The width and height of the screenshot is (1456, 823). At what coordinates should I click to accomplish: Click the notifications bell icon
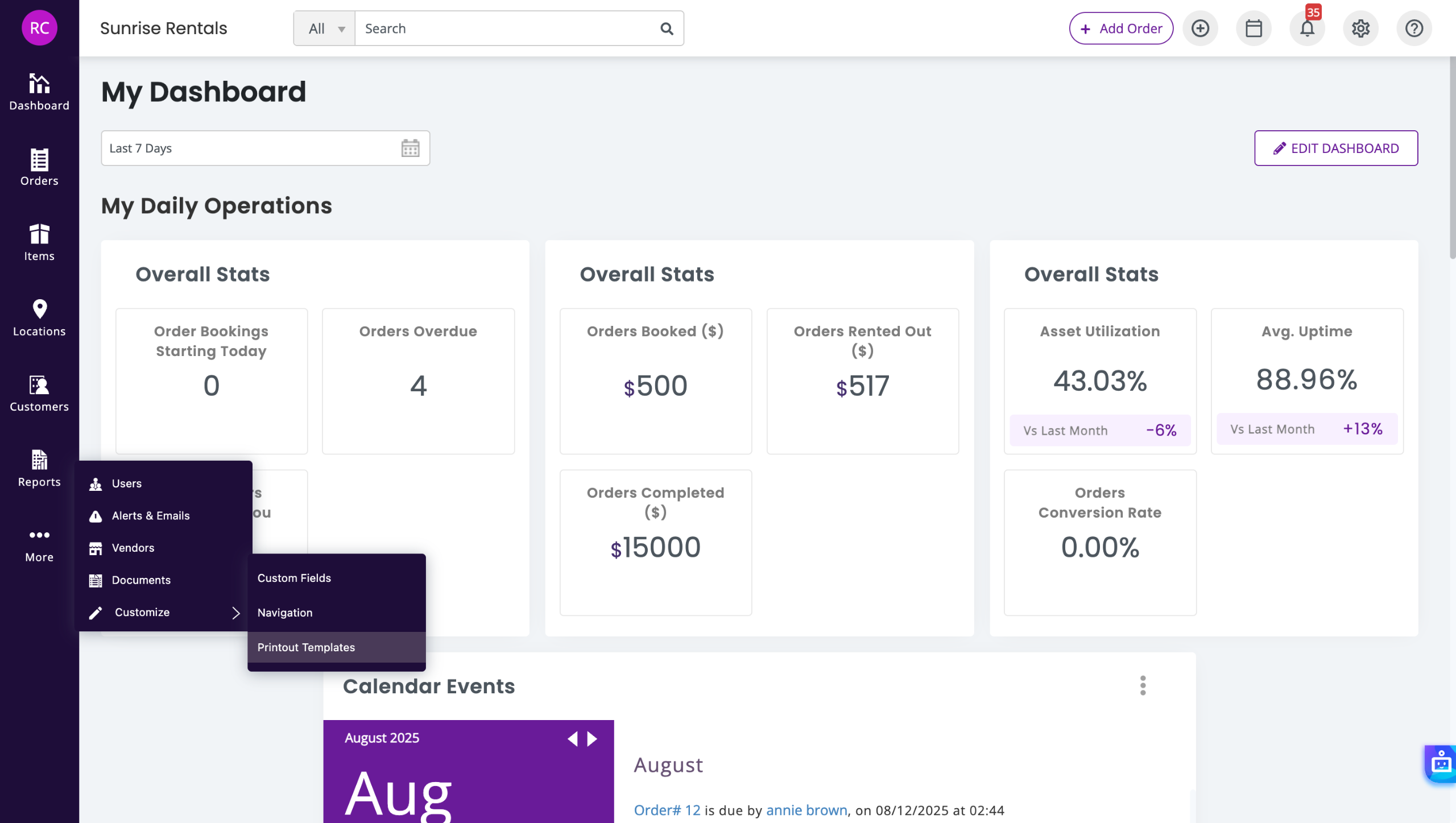coord(1307,28)
